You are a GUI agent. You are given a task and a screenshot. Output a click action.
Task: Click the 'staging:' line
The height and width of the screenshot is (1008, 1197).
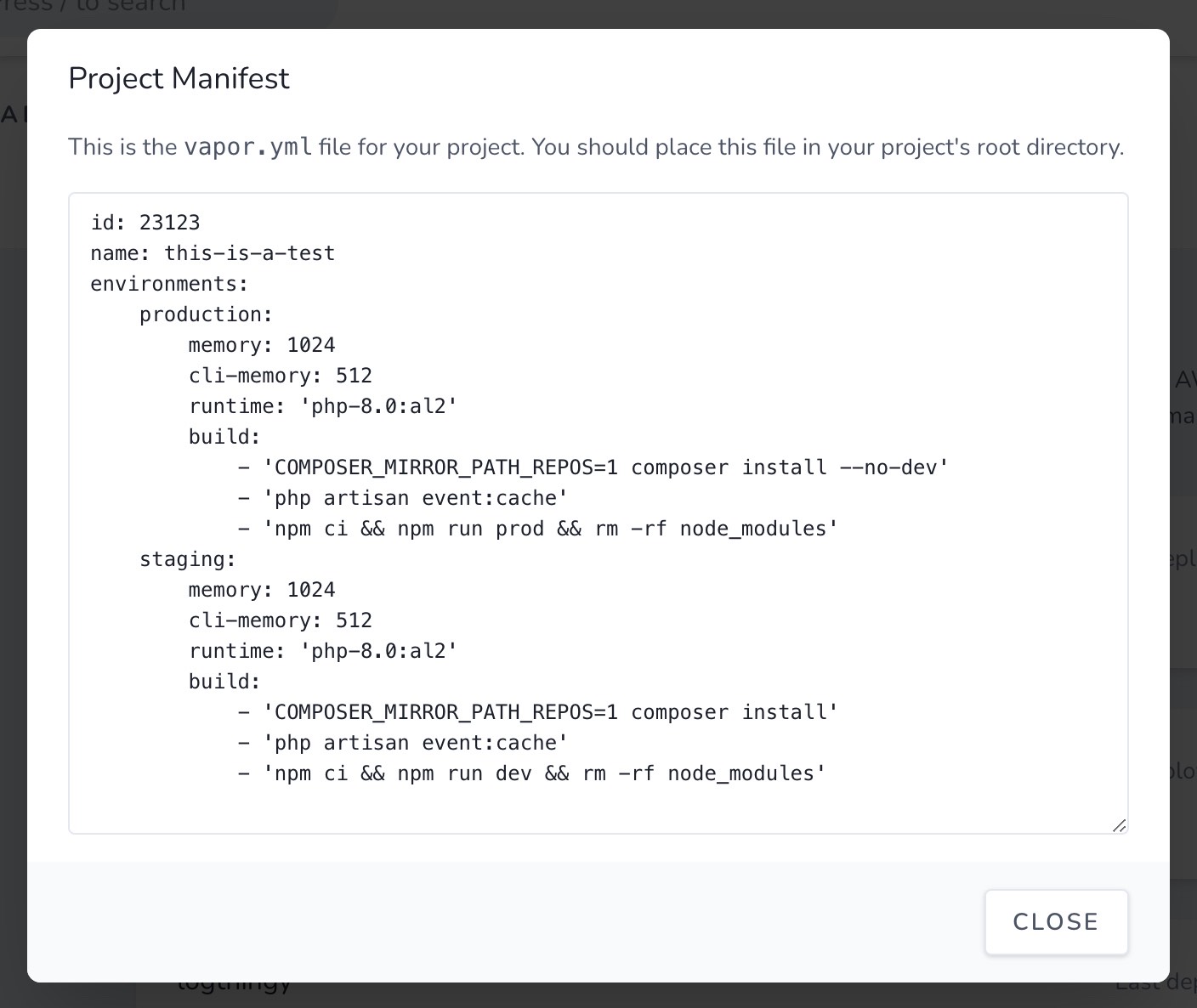(x=188, y=559)
